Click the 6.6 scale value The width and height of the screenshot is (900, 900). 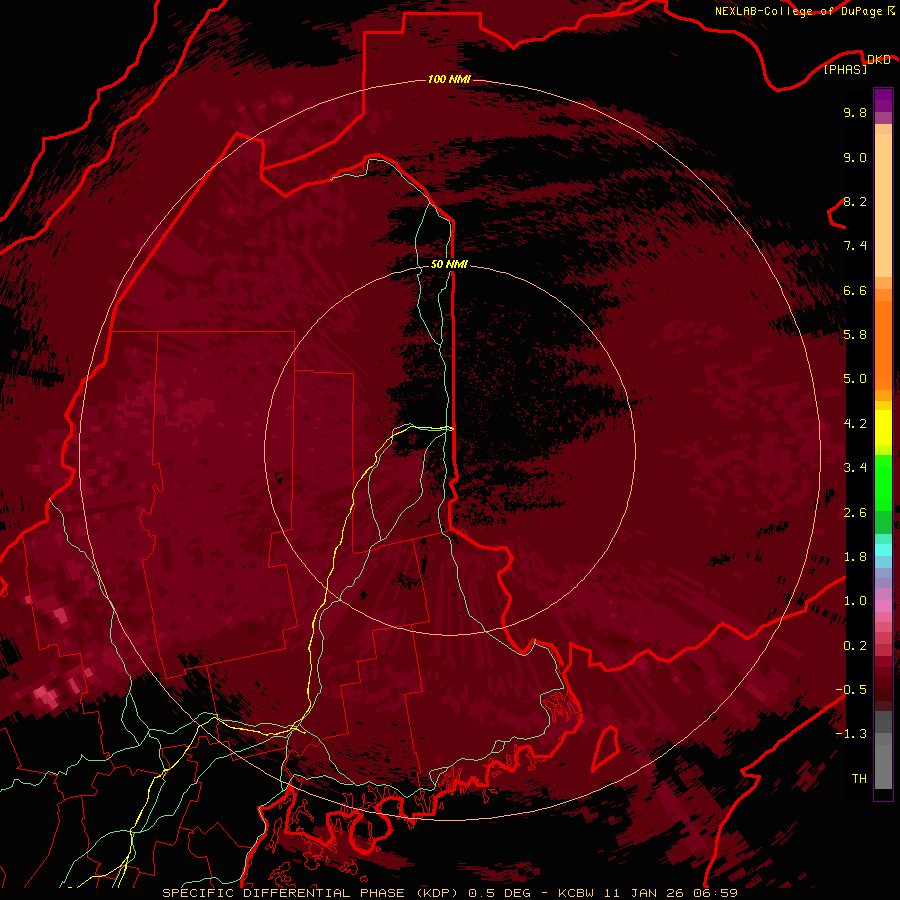click(x=855, y=290)
